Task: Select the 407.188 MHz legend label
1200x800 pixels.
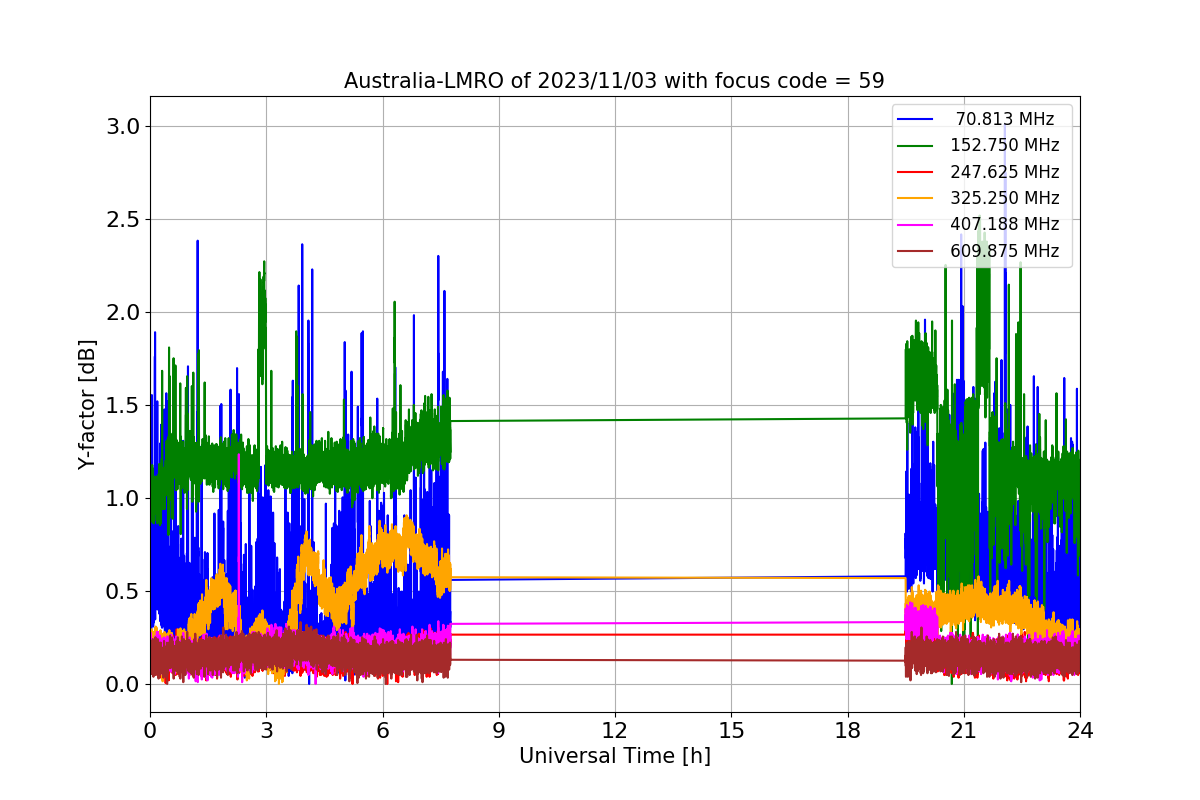Action: [x=1005, y=224]
